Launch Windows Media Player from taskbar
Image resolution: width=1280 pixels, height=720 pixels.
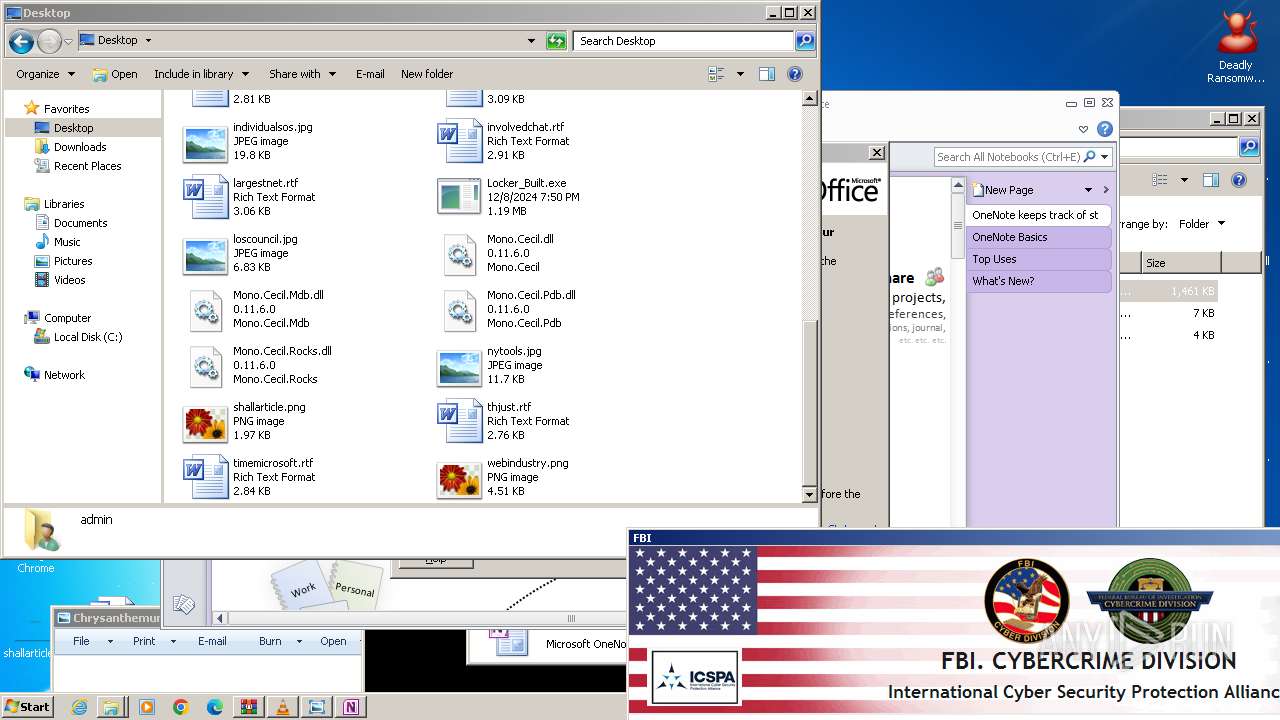coord(147,707)
